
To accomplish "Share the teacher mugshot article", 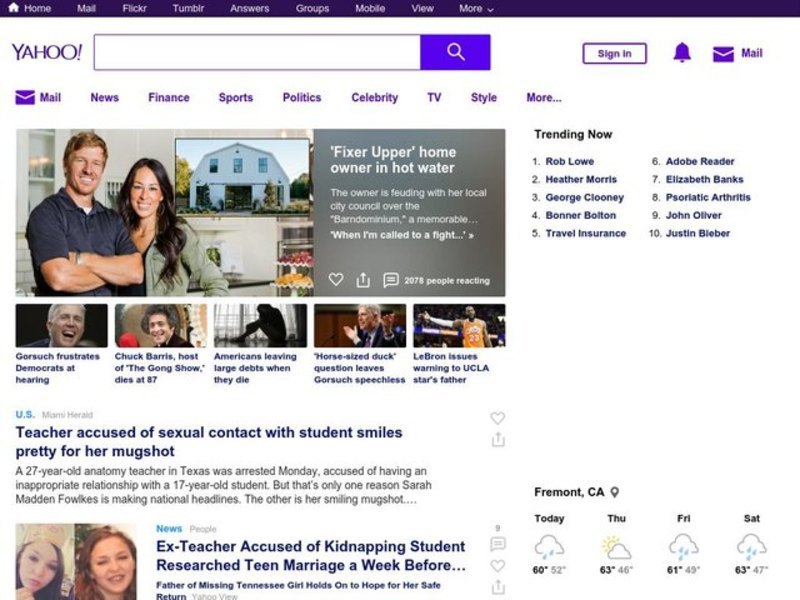I will [x=498, y=440].
